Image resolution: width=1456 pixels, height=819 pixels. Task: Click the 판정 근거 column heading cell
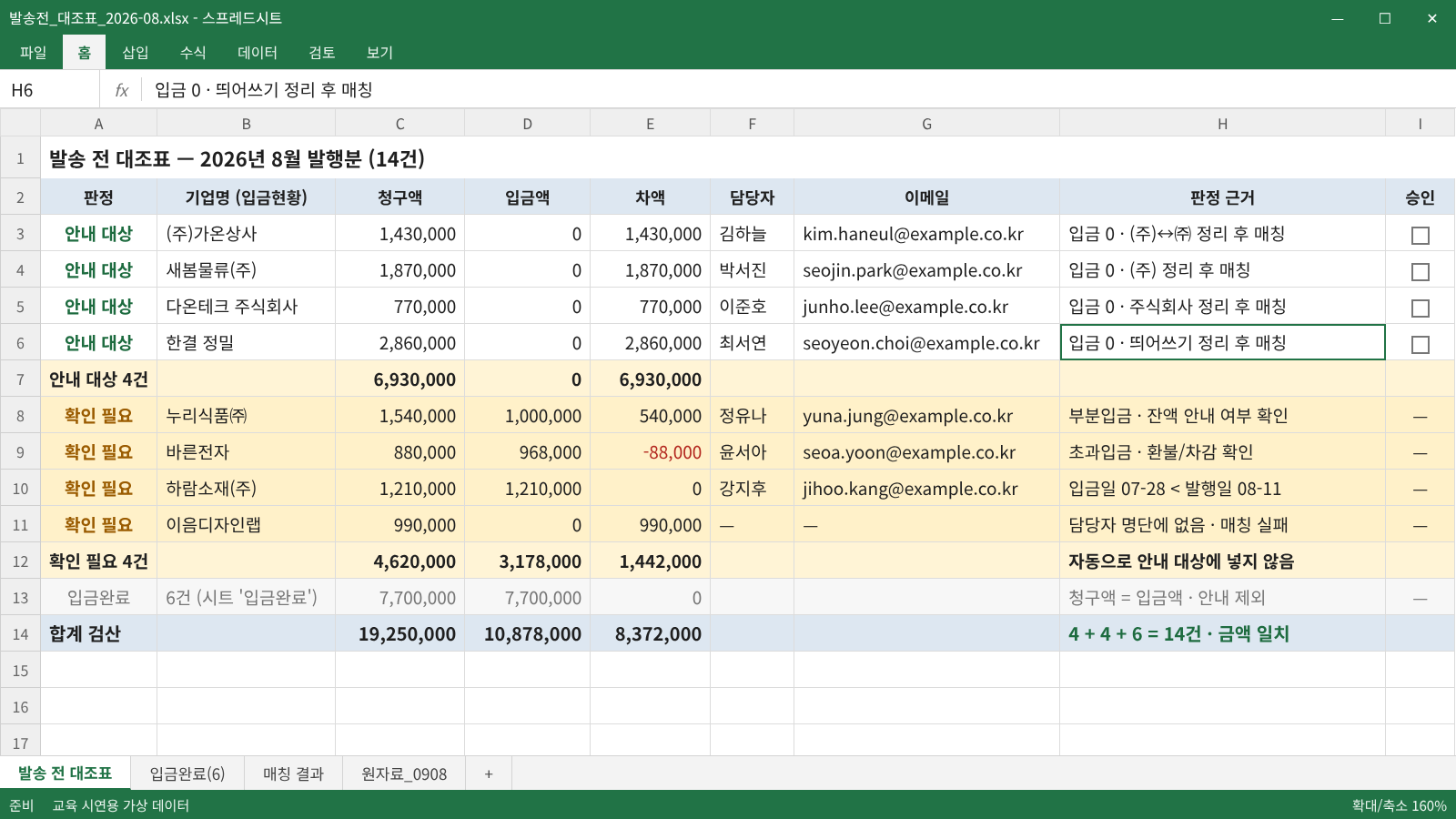click(x=1222, y=197)
